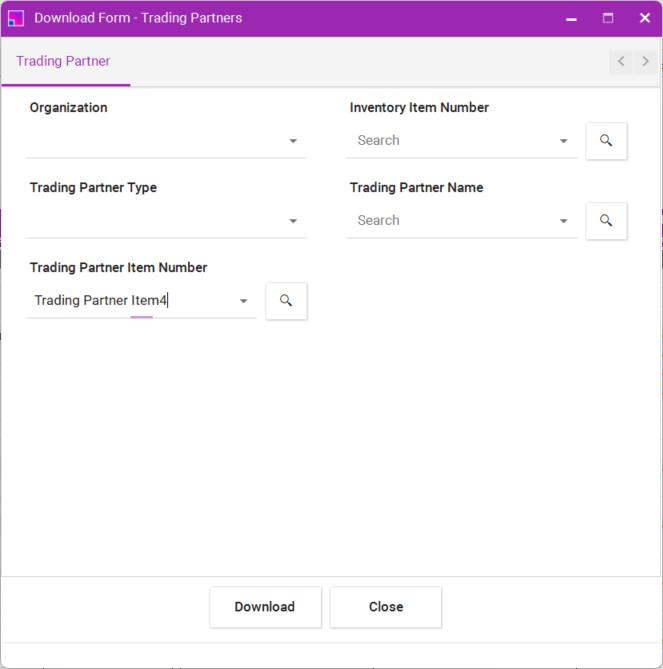
Task: Minimize the Download Form window
Action: pos(571,18)
